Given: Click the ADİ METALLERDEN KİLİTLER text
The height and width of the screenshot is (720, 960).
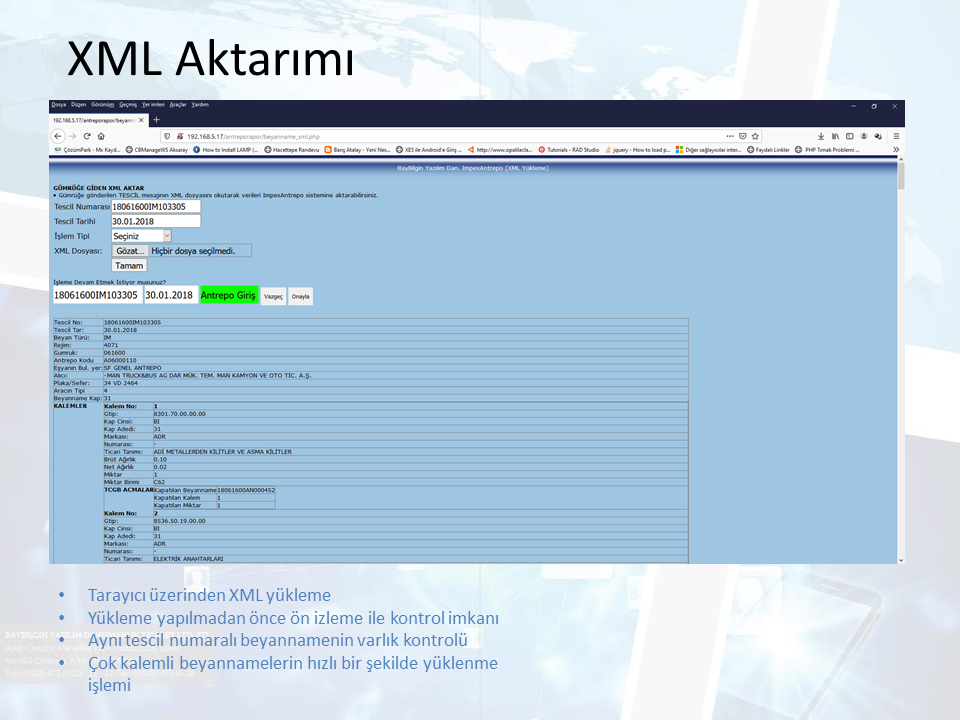Looking at the screenshot, I should coord(223,452).
